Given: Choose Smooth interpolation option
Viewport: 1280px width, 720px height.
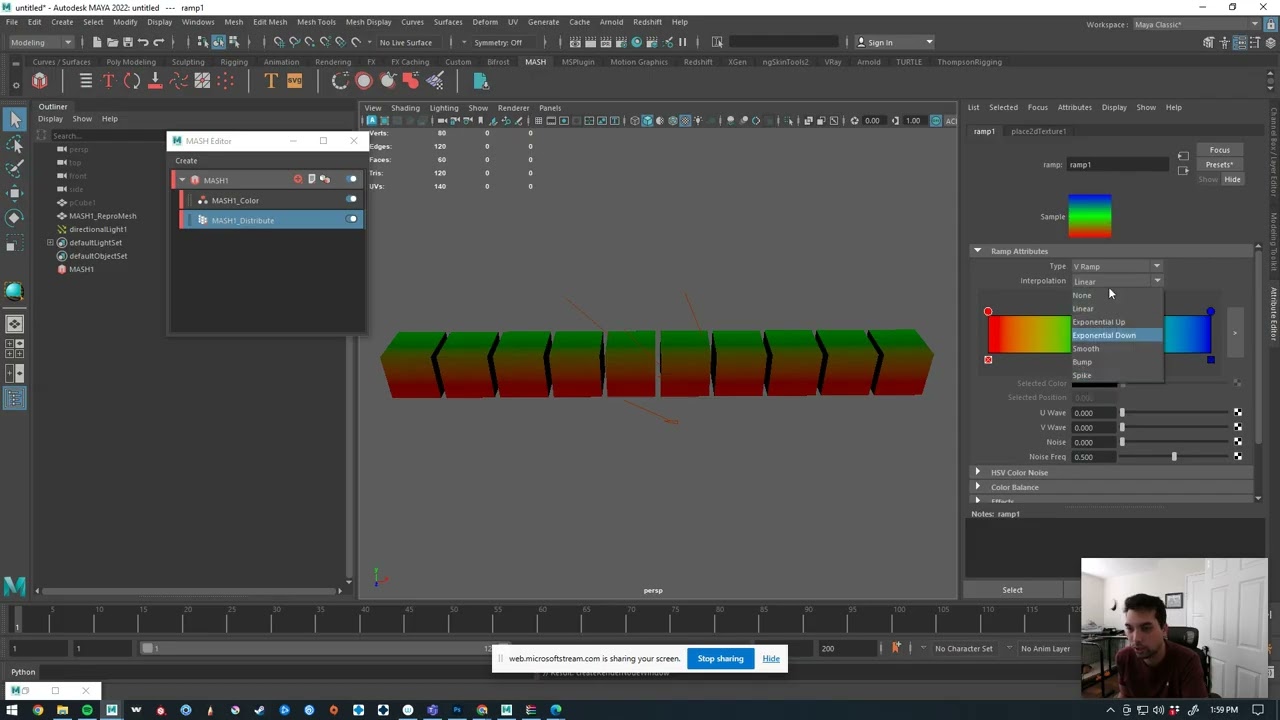Looking at the screenshot, I should (1117, 349).
